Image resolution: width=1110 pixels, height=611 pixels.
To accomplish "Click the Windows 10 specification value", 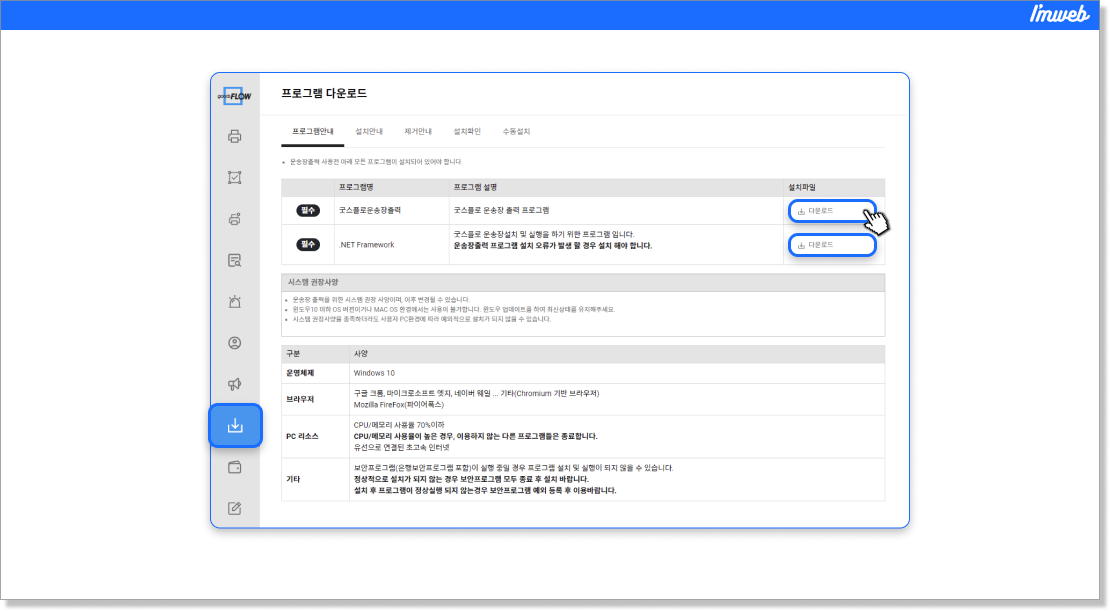I will [374, 373].
